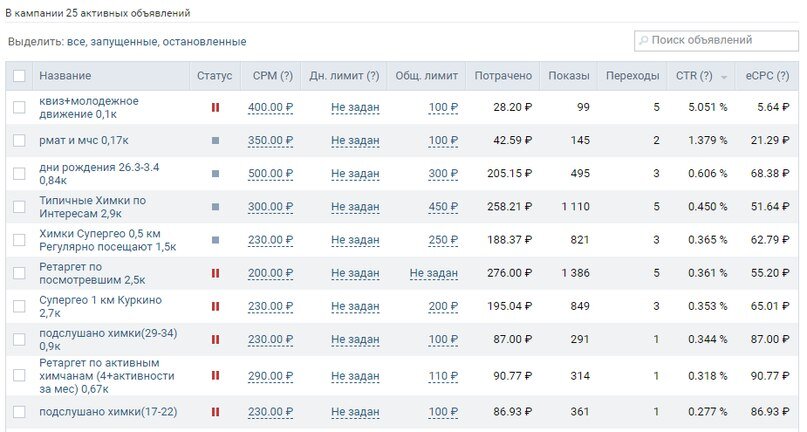The width and height of the screenshot is (807, 432).
Task: Edit the 290.00 ₽ CPM value
Action: [270, 376]
